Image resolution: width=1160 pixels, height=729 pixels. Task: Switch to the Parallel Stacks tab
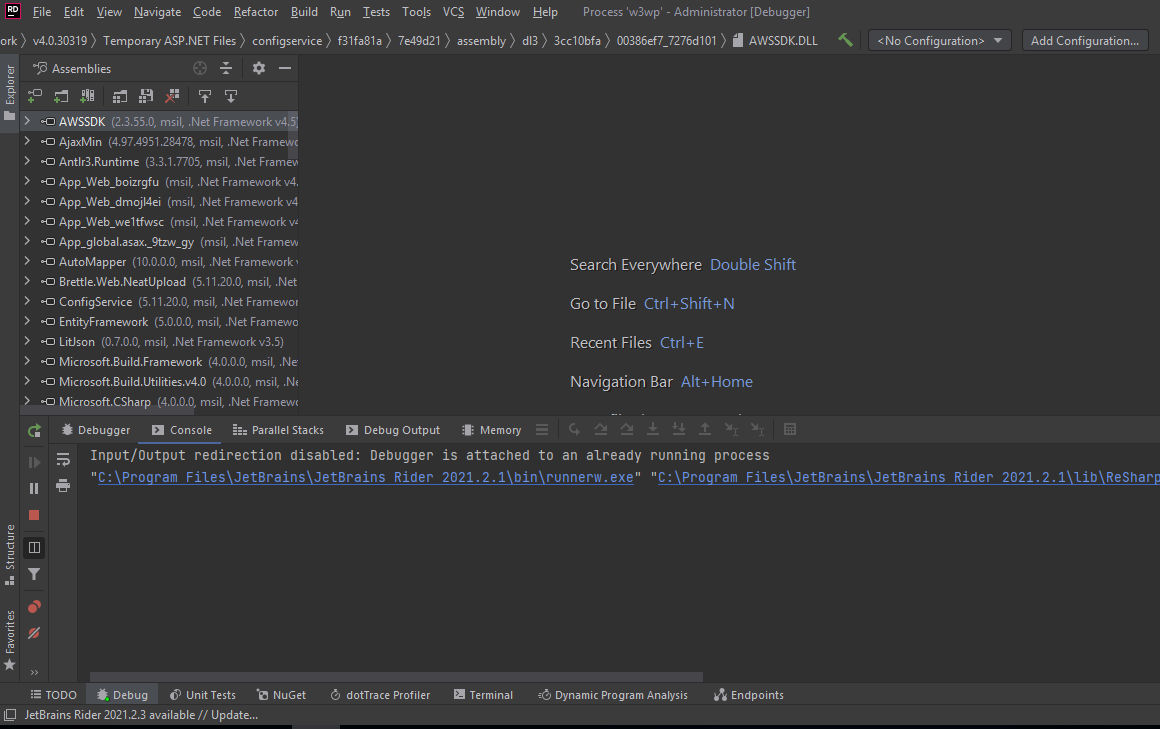(279, 430)
